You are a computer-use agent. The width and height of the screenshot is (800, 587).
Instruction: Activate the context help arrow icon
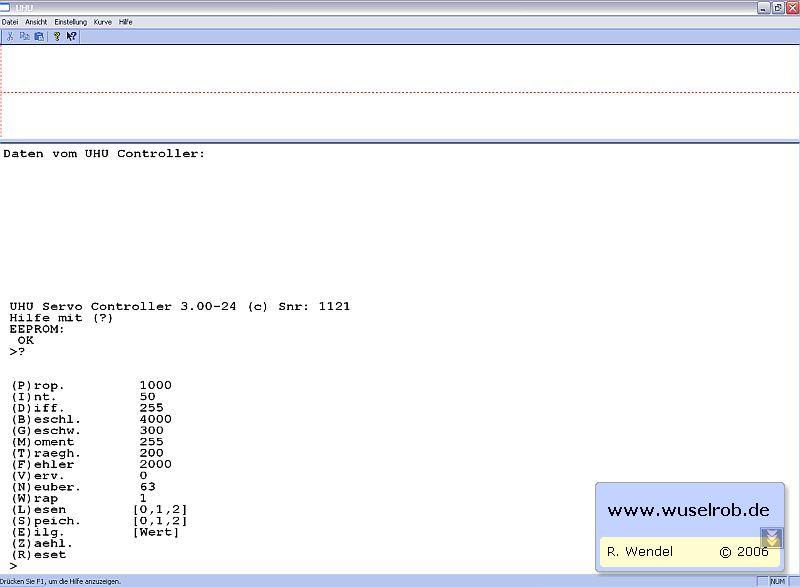72,36
